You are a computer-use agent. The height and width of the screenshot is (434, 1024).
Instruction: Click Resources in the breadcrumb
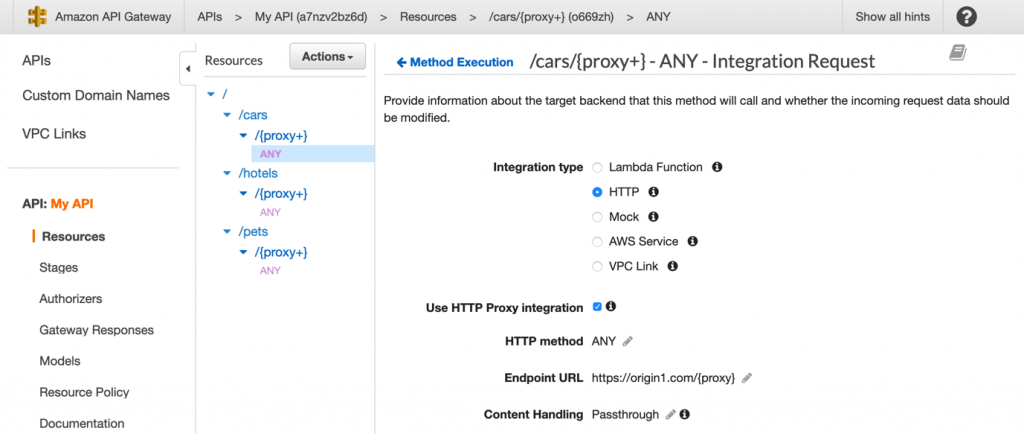pyautogui.click(x=428, y=17)
